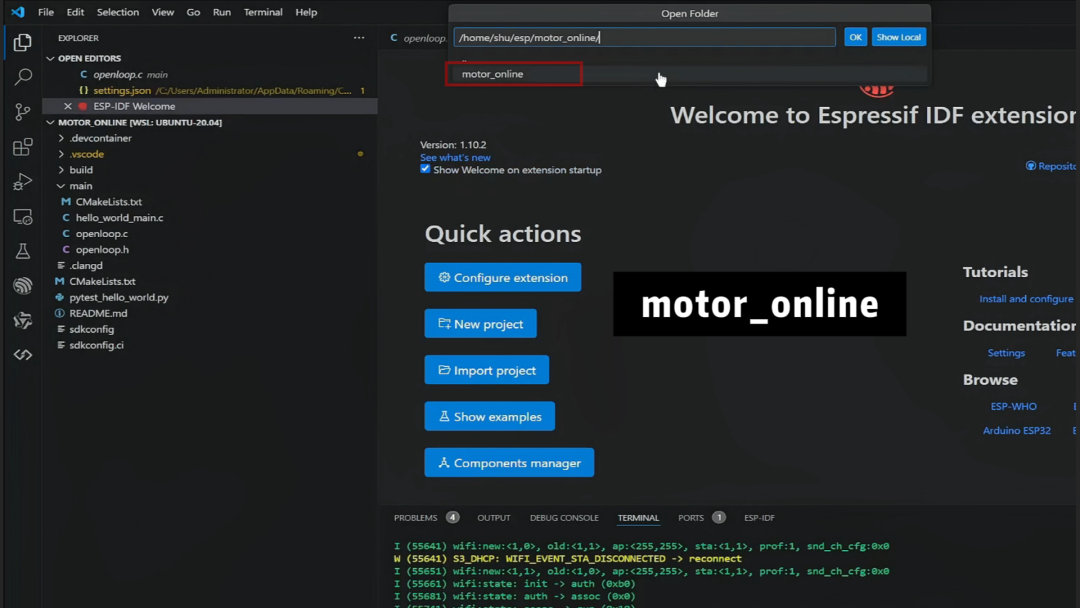Open the Extensions view
This screenshot has height=608, width=1080.
[22, 147]
